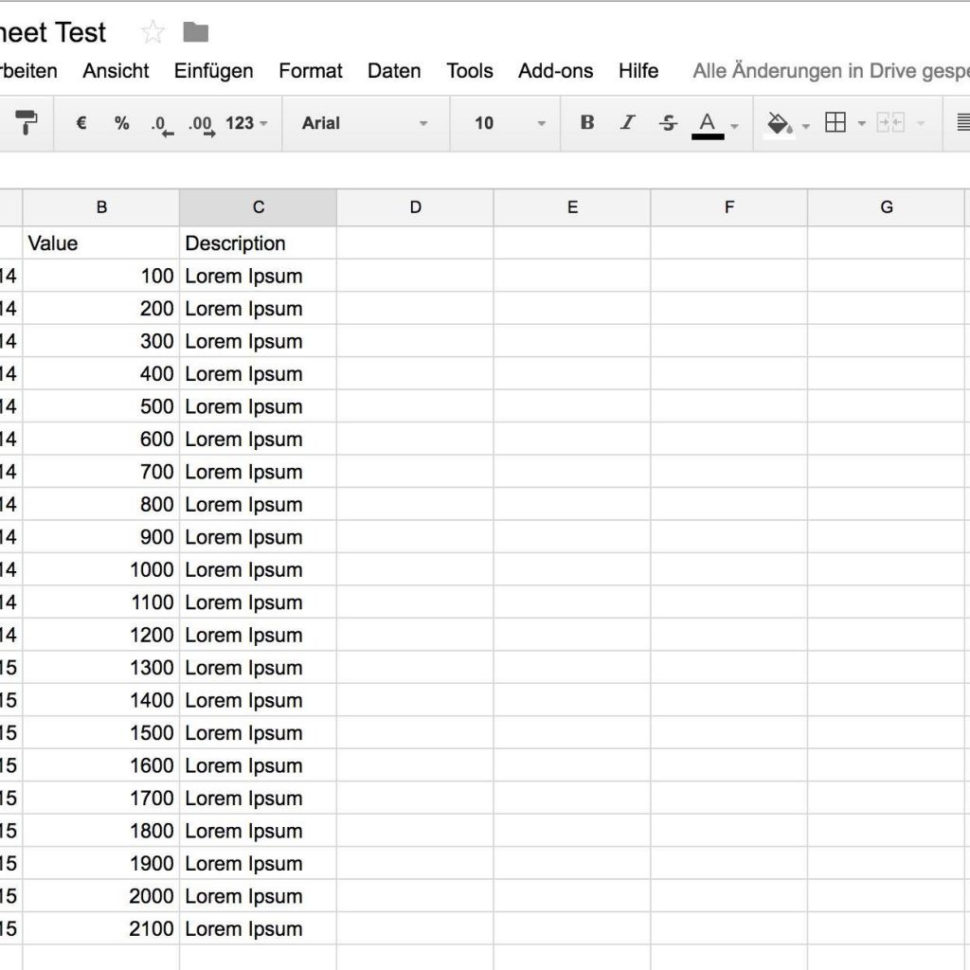Image resolution: width=970 pixels, height=970 pixels.
Task: Select column C header
Action: point(258,207)
